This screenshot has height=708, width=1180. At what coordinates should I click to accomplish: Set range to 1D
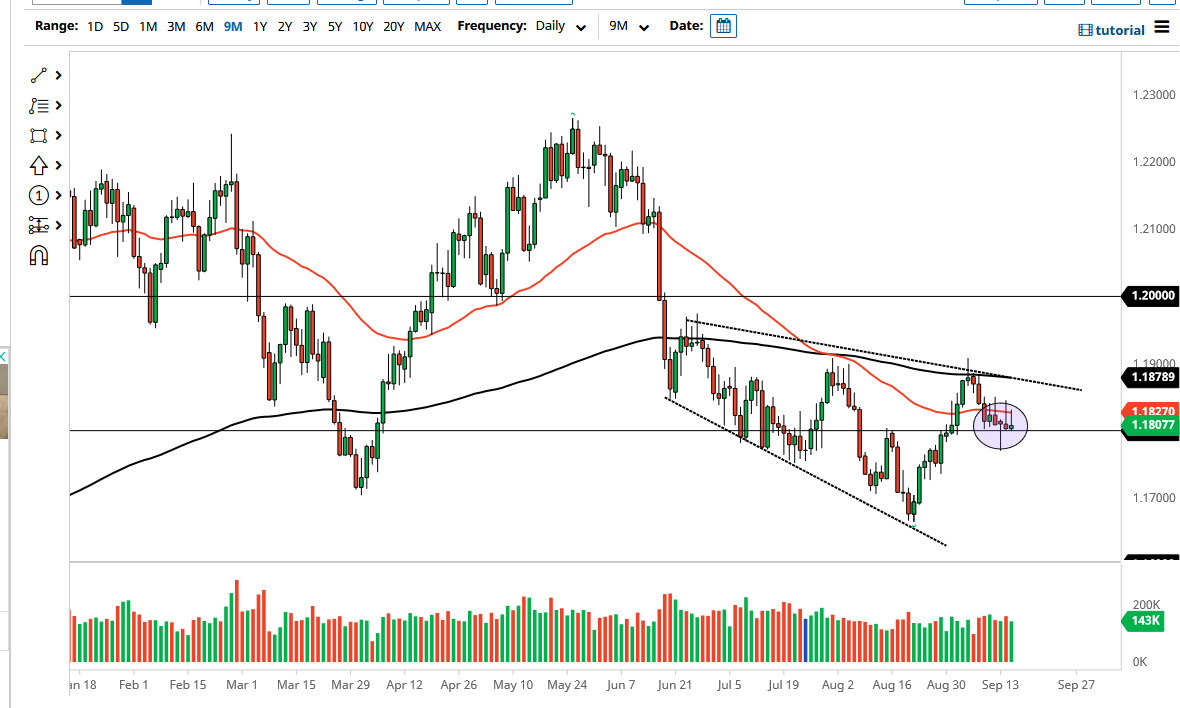tap(95, 26)
